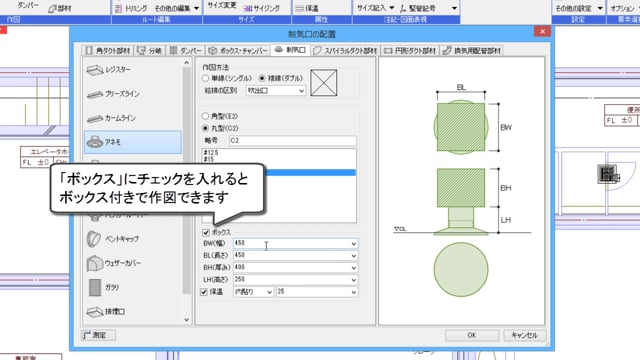The height and width of the screenshot is (360, 640).
Task: Select the #12.5 size list entry
Action: coord(279,153)
